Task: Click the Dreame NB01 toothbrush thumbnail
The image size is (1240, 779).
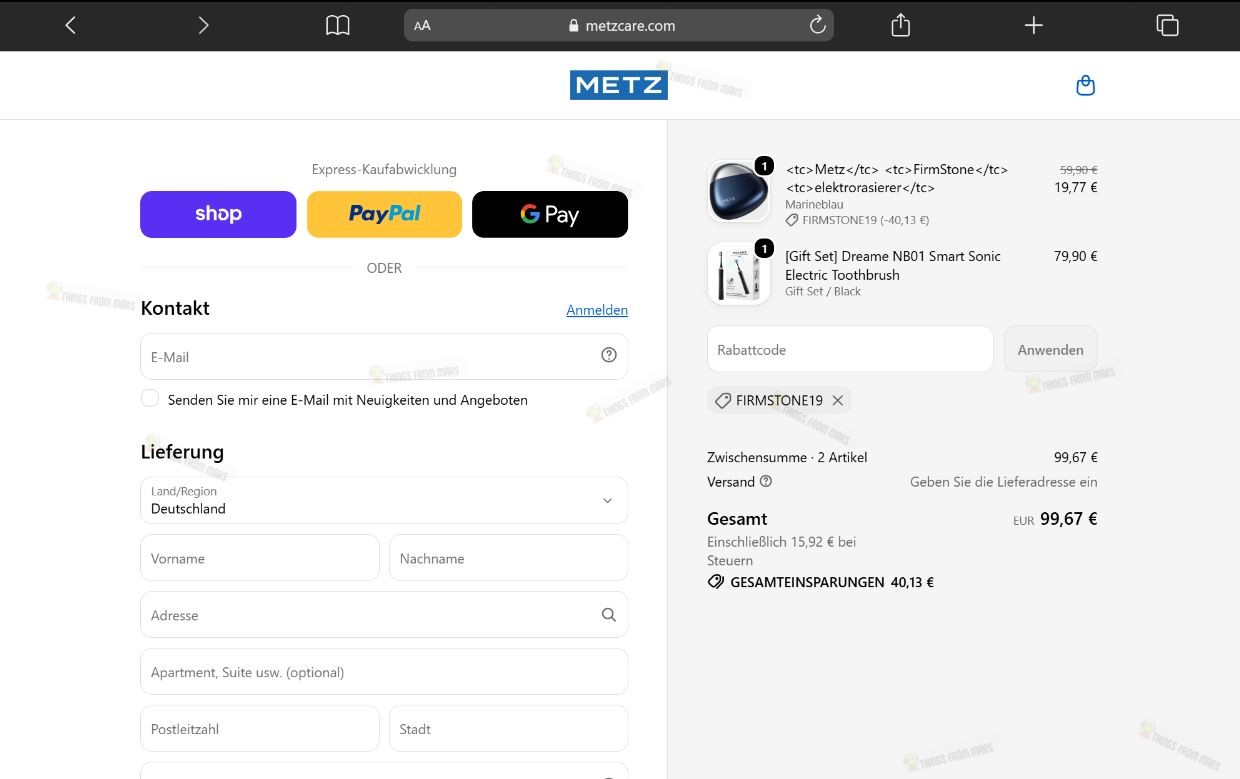Action: point(738,273)
